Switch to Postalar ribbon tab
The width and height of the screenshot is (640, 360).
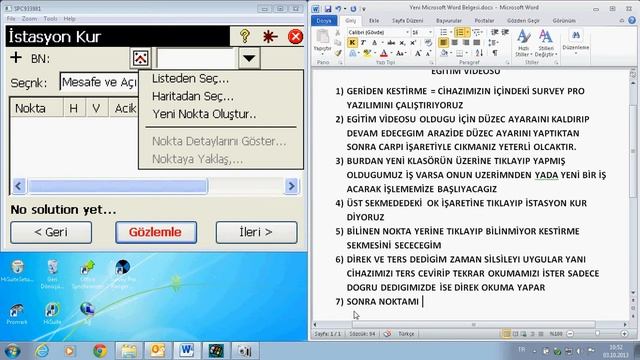(x=484, y=20)
